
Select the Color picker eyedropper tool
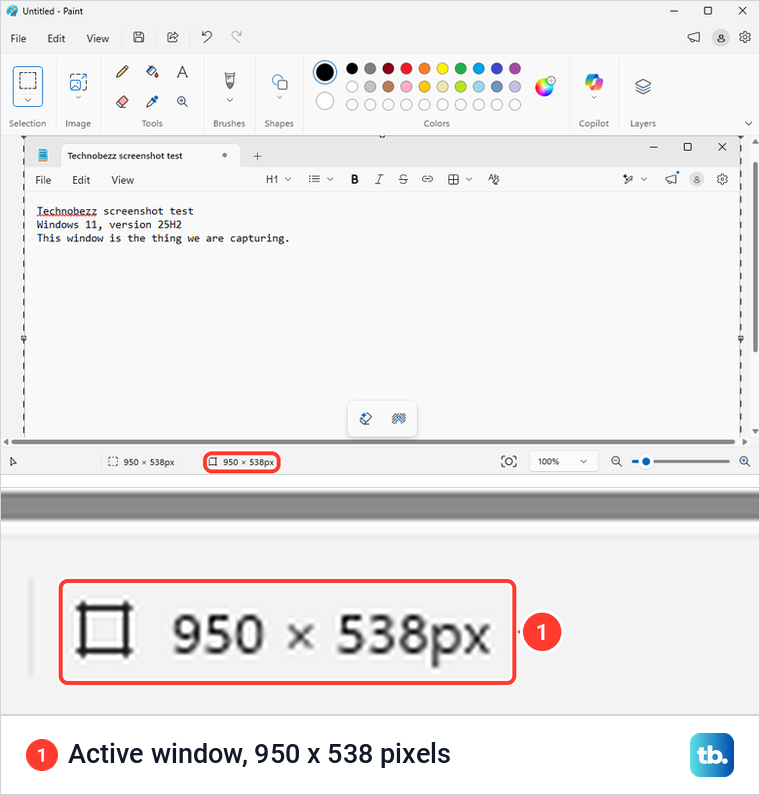(x=152, y=101)
